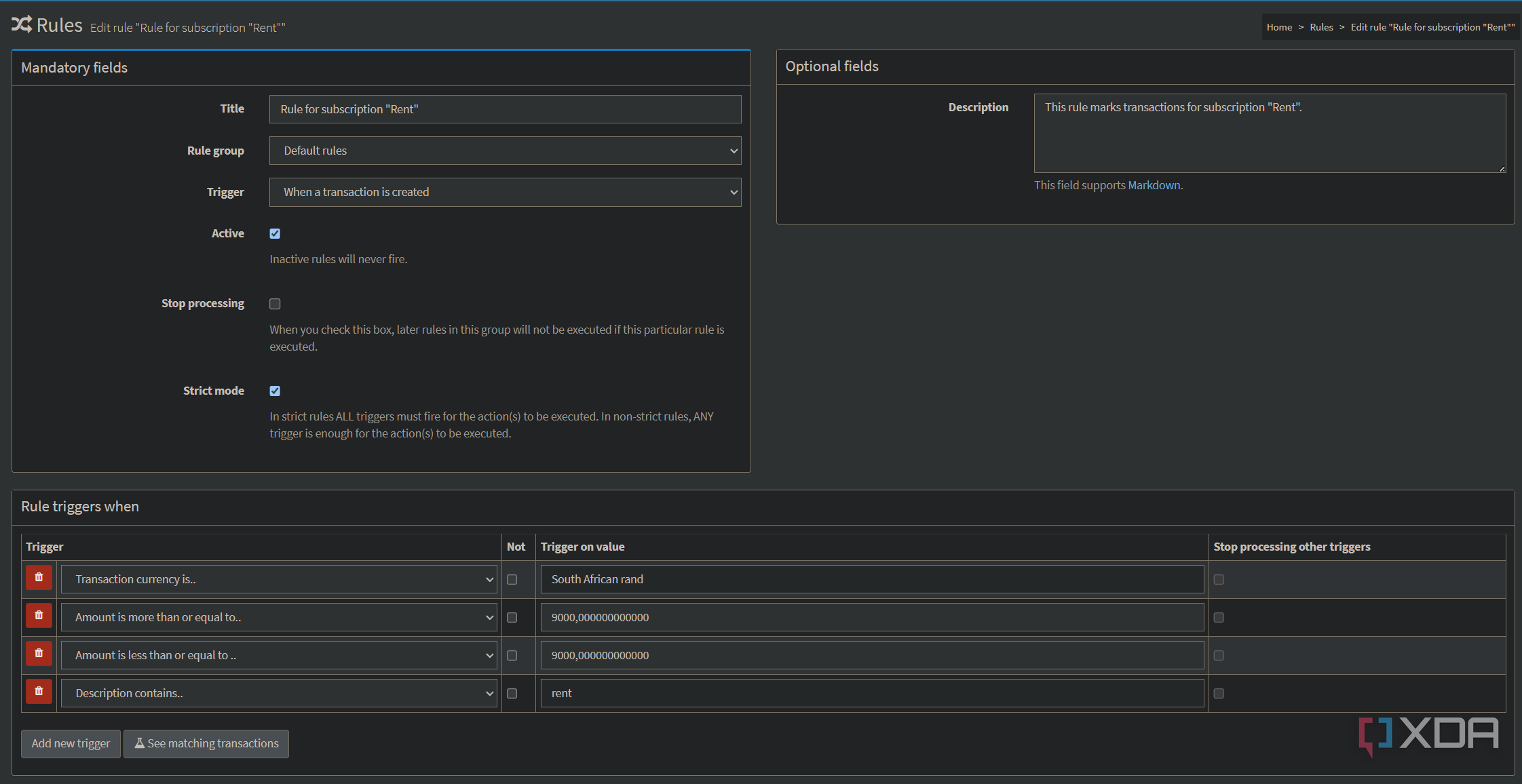Check Not for Description contains trigger
Image resolution: width=1522 pixels, height=784 pixels.
point(512,694)
